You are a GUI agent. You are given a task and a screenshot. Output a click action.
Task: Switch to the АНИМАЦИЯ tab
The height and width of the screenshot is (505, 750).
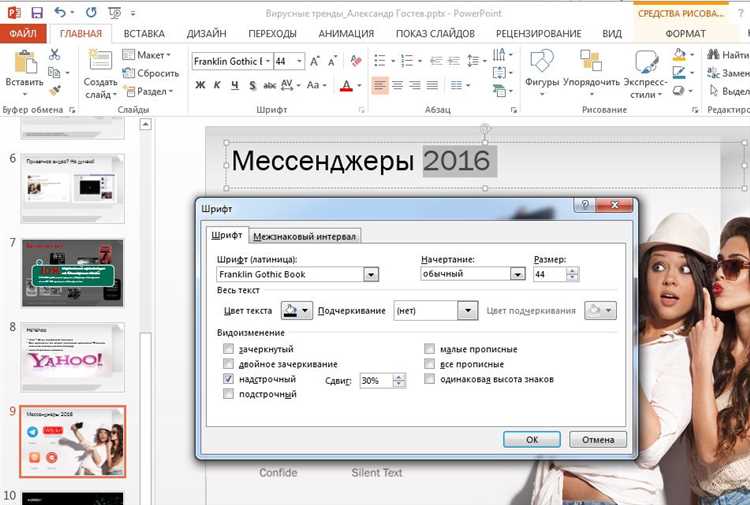click(x=346, y=33)
